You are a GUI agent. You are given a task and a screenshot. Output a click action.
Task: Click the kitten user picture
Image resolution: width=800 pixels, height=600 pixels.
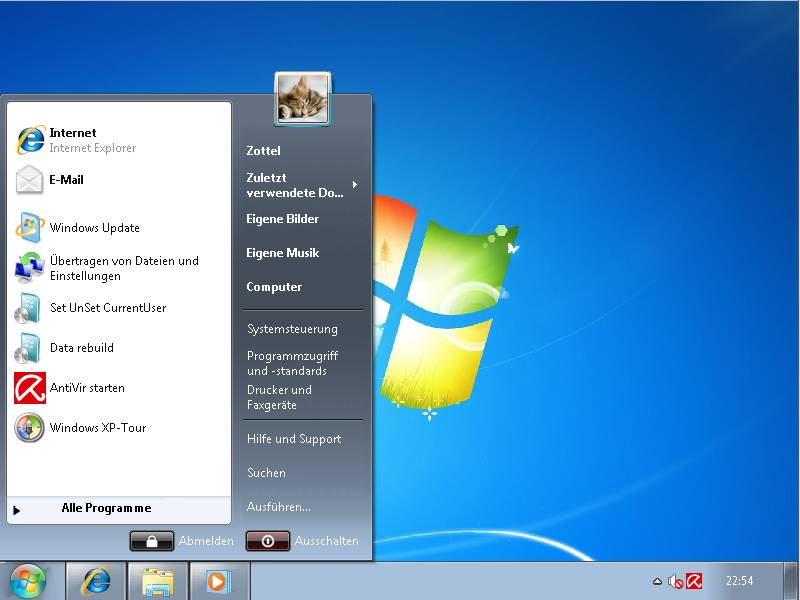coord(303,98)
